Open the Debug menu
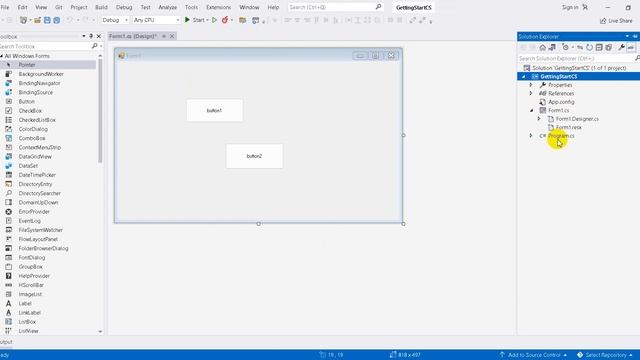The image size is (640, 360). (x=124, y=7)
